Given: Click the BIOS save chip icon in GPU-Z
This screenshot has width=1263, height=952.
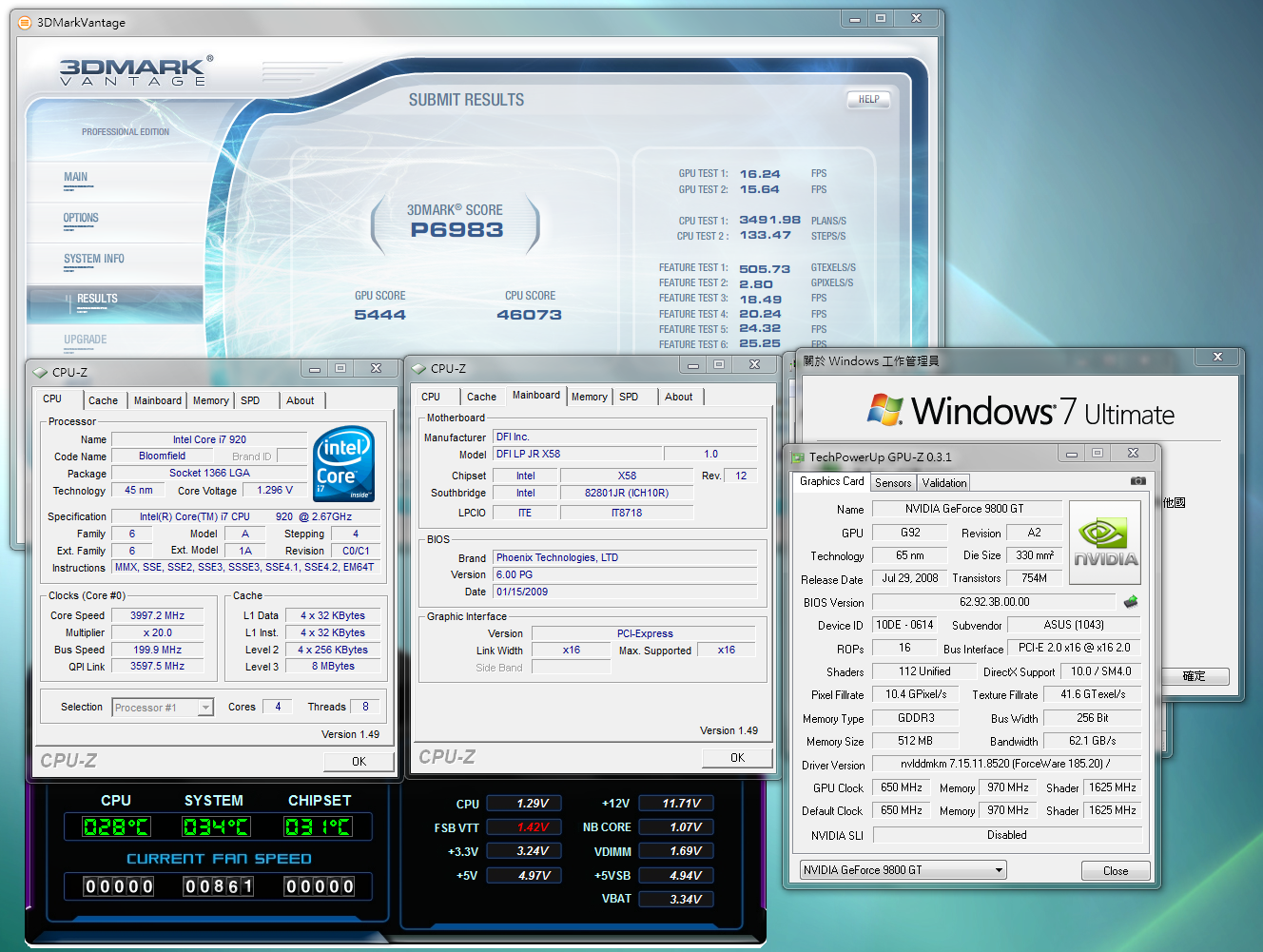Looking at the screenshot, I should tap(1131, 602).
